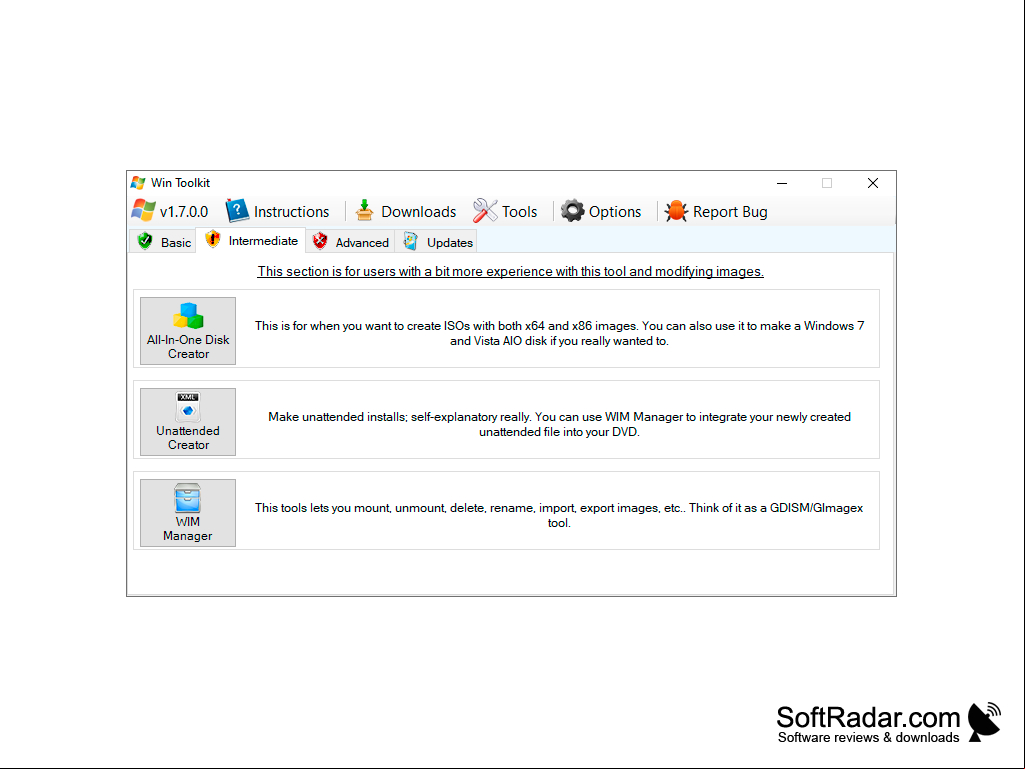Viewport: 1025px width, 769px height.
Task: Click the Updates tab icon
Action: click(x=411, y=241)
